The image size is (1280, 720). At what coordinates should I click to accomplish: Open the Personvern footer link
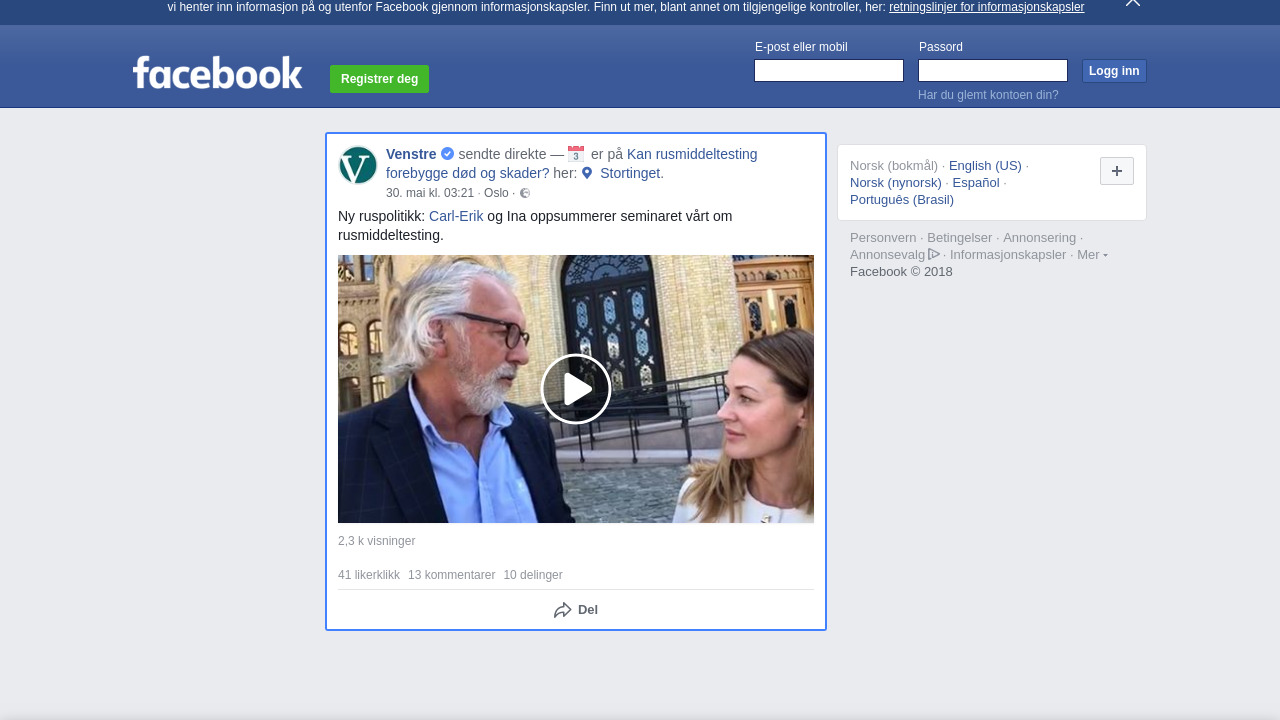pos(883,238)
